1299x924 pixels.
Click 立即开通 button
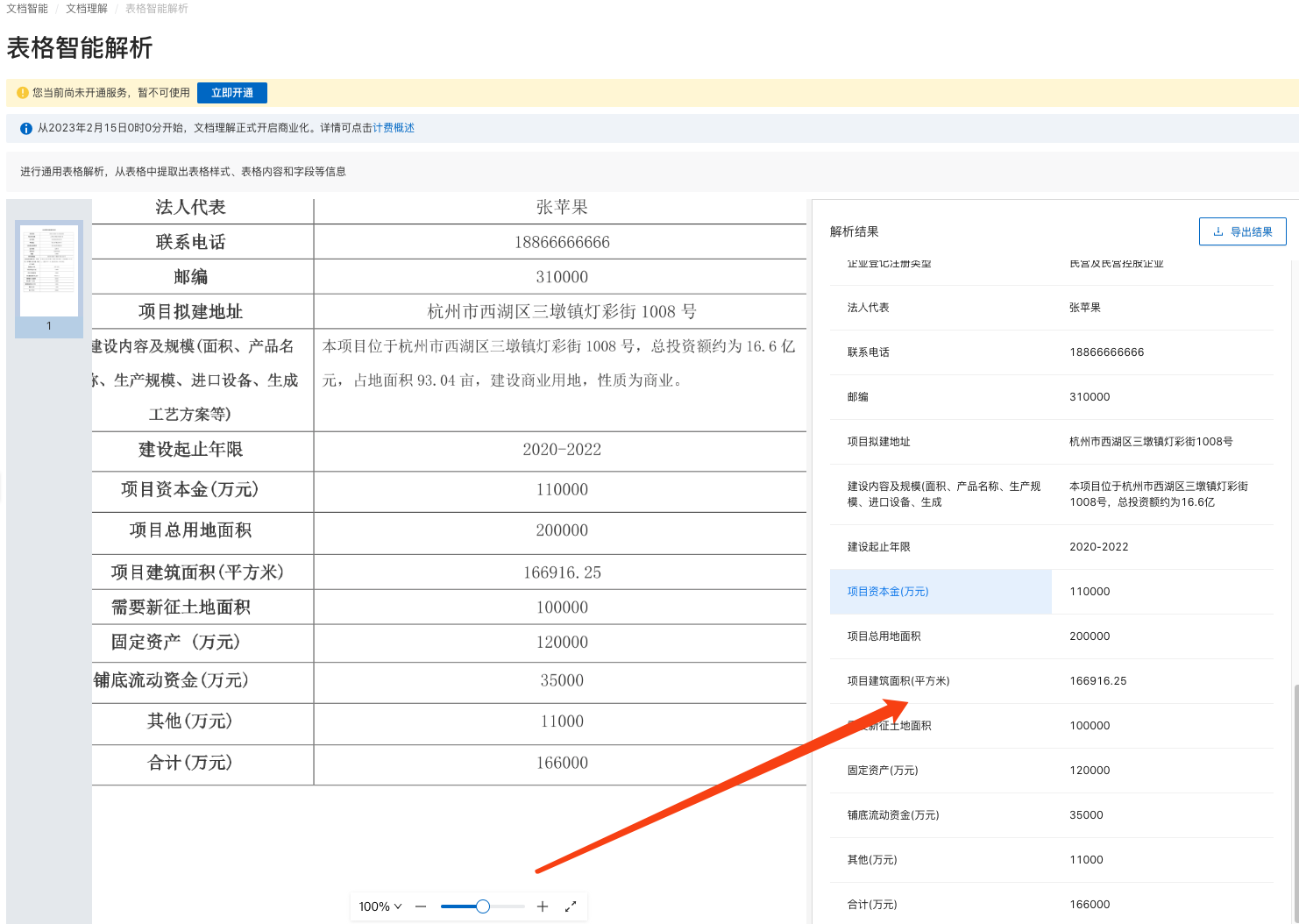232,93
